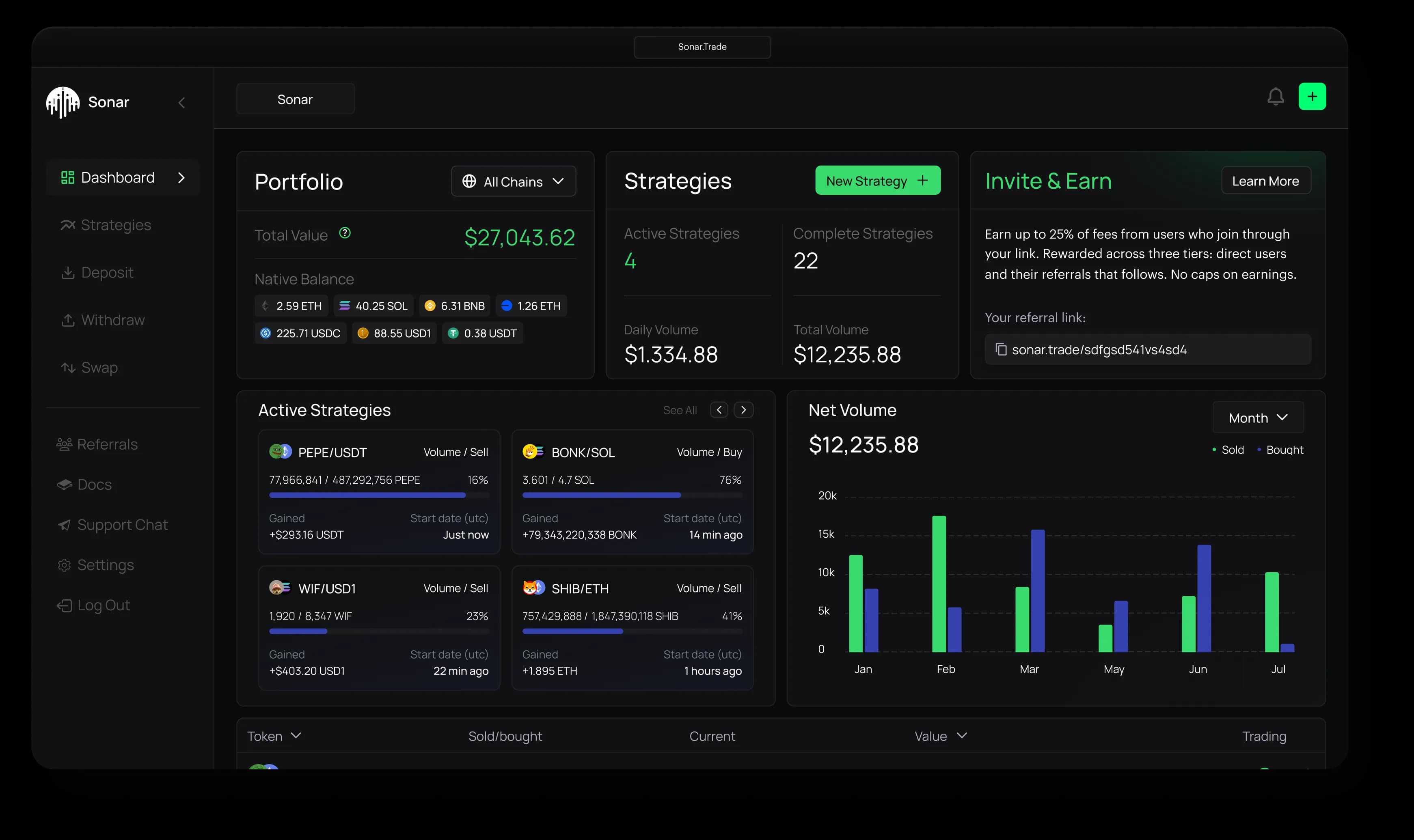
Task: Click the notification bell icon
Action: coord(1275,97)
